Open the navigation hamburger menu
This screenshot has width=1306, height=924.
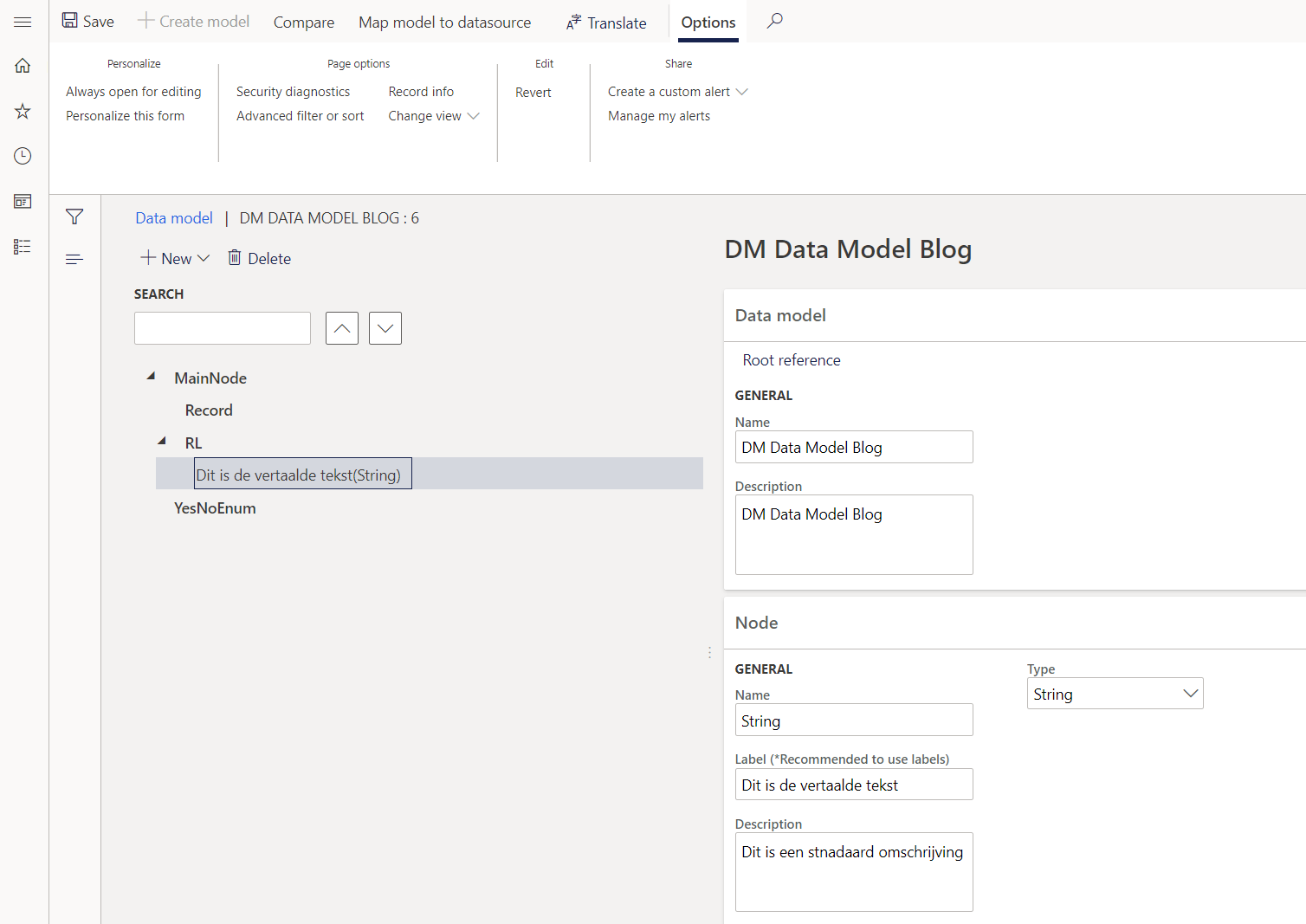(23, 23)
